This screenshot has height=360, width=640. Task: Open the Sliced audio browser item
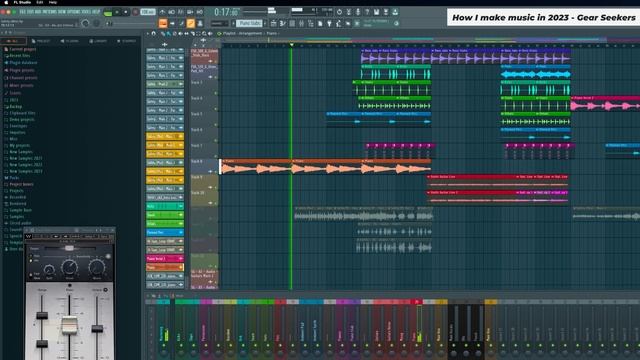(x=18, y=223)
